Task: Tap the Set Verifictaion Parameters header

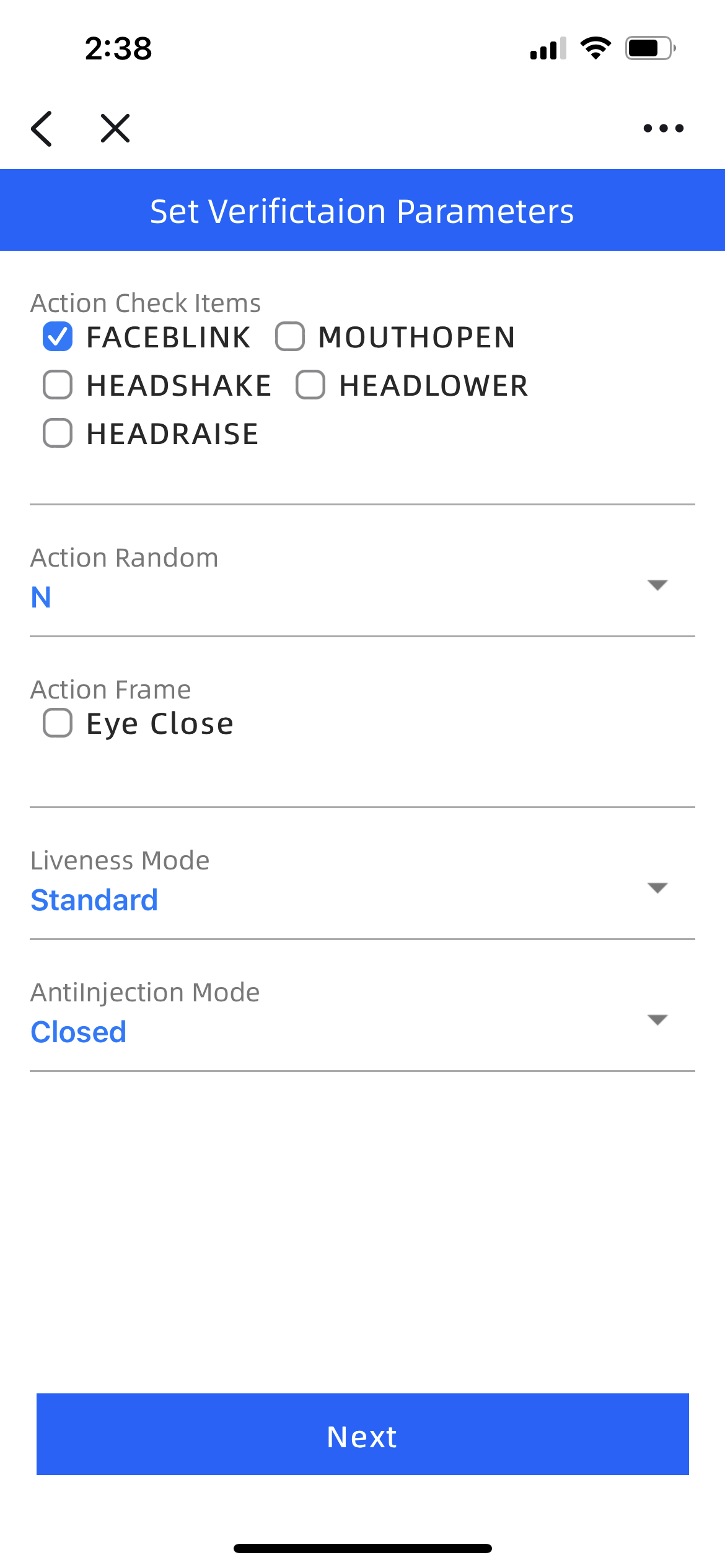Action: (x=362, y=211)
